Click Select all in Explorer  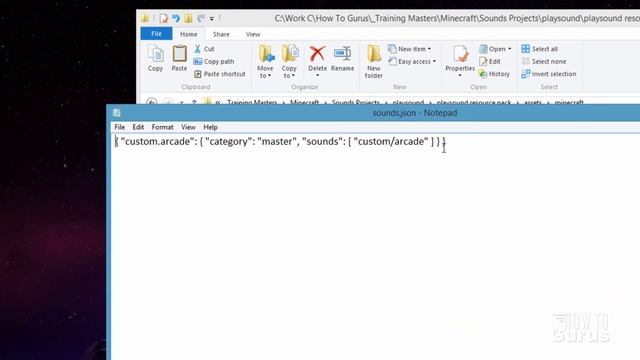[x=540, y=49]
